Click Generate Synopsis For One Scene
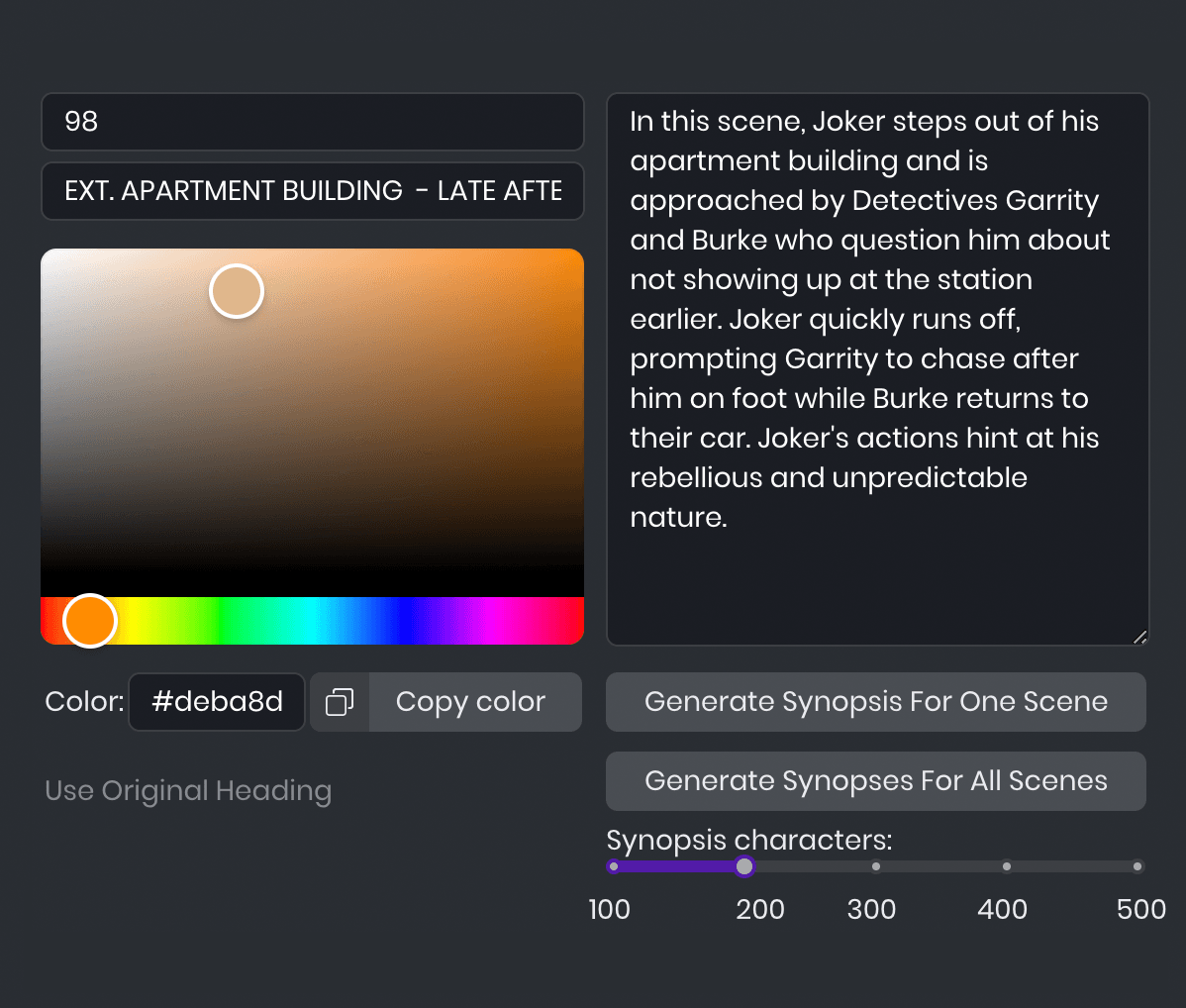Viewport: 1186px width, 1008px height. click(875, 701)
